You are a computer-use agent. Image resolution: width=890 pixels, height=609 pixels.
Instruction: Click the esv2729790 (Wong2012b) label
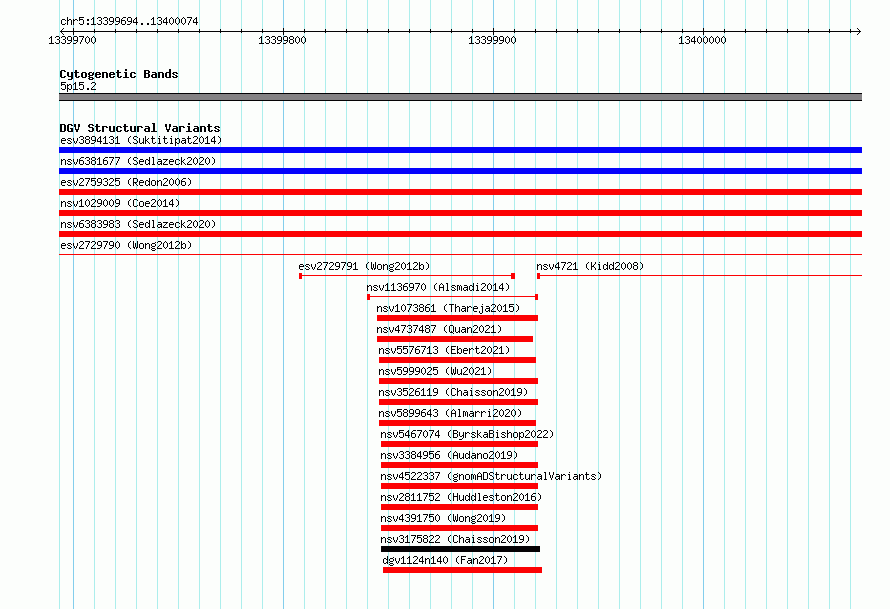[126, 245]
